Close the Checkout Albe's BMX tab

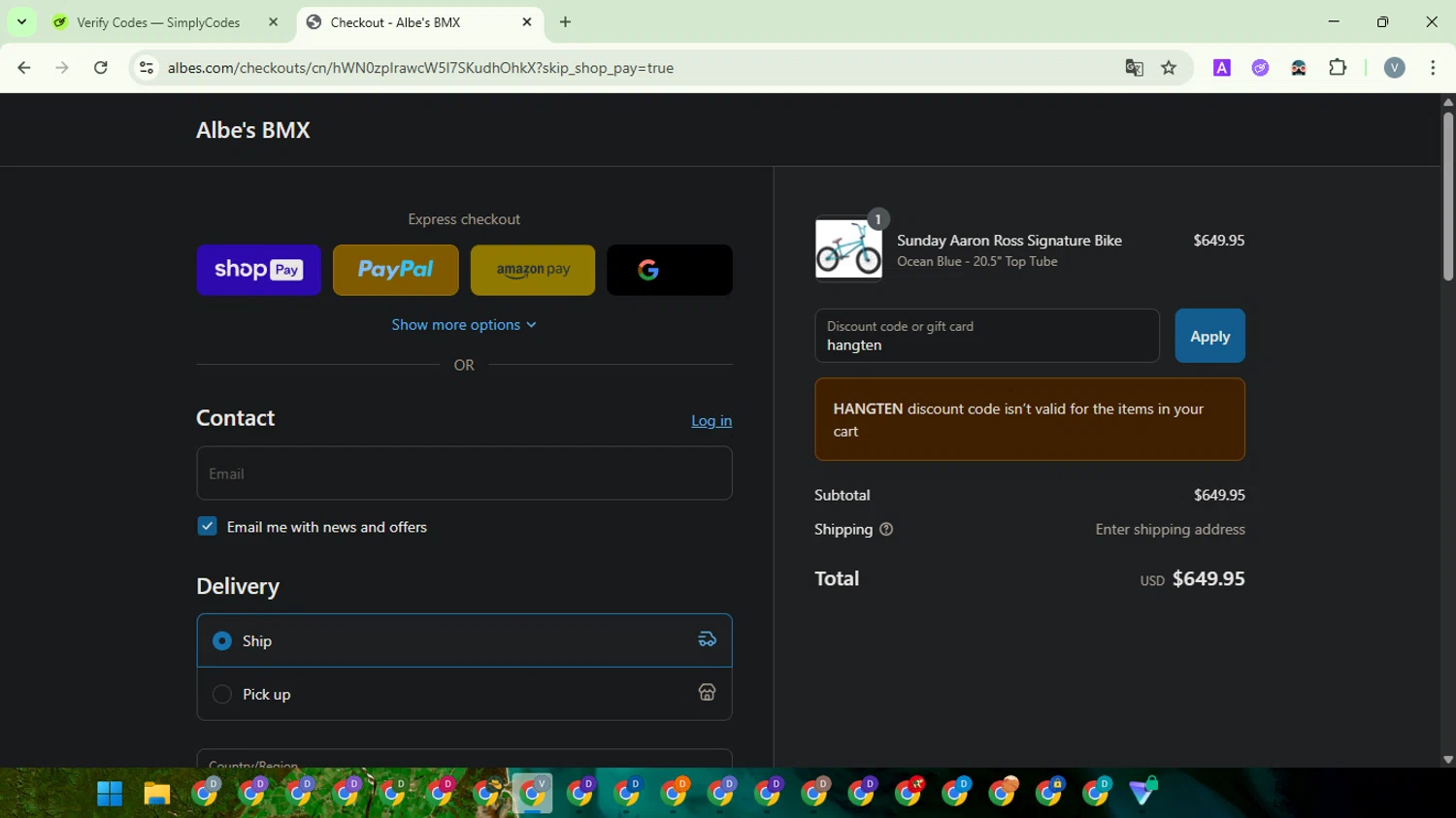(x=527, y=22)
